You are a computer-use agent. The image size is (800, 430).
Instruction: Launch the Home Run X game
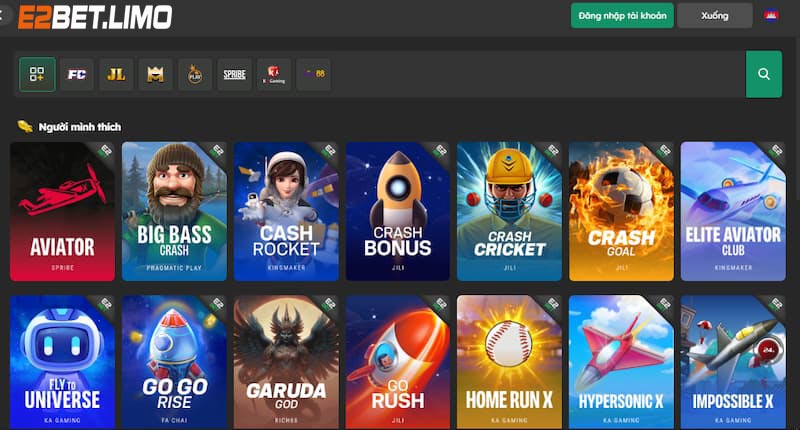(x=509, y=362)
